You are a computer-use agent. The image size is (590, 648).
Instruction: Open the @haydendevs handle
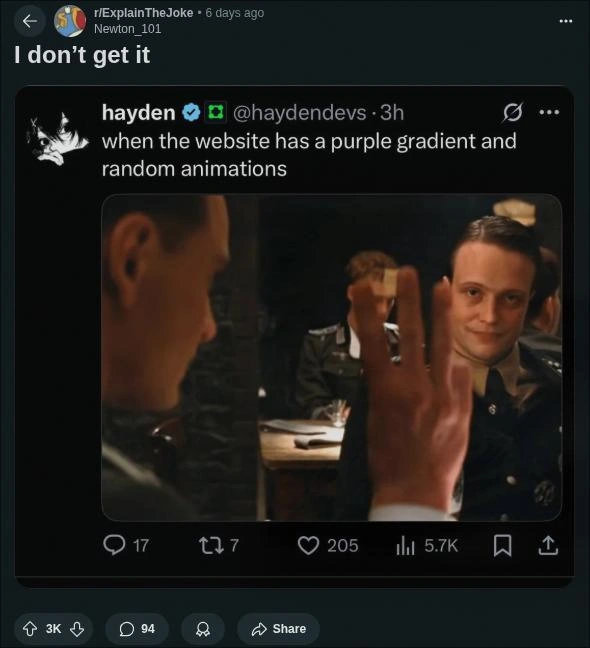pyautogui.click(x=300, y=112)
